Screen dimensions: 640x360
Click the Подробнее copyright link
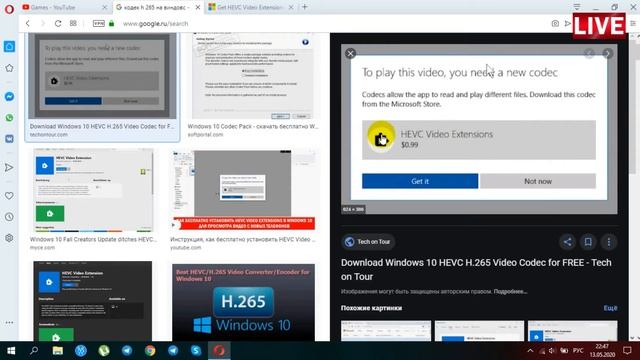coord(510,291)
